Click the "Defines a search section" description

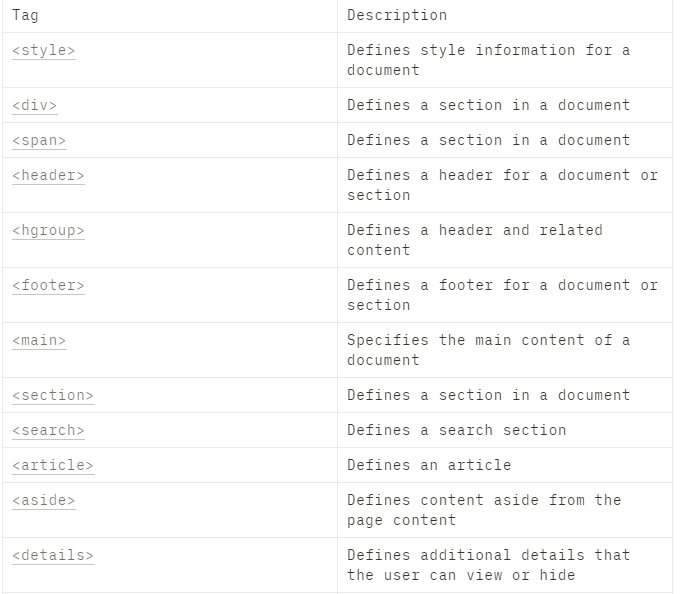click(x=456, y=431)
